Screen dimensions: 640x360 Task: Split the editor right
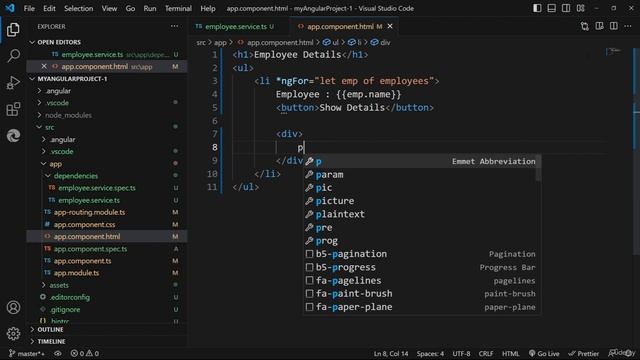(x=613, y=27)
